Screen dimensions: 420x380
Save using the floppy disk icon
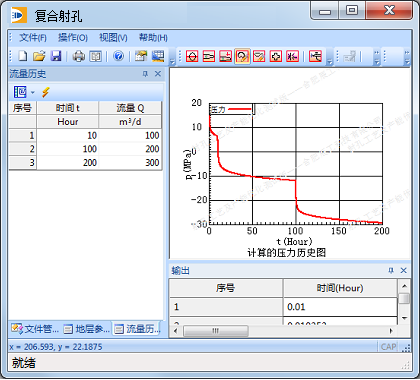56,56
